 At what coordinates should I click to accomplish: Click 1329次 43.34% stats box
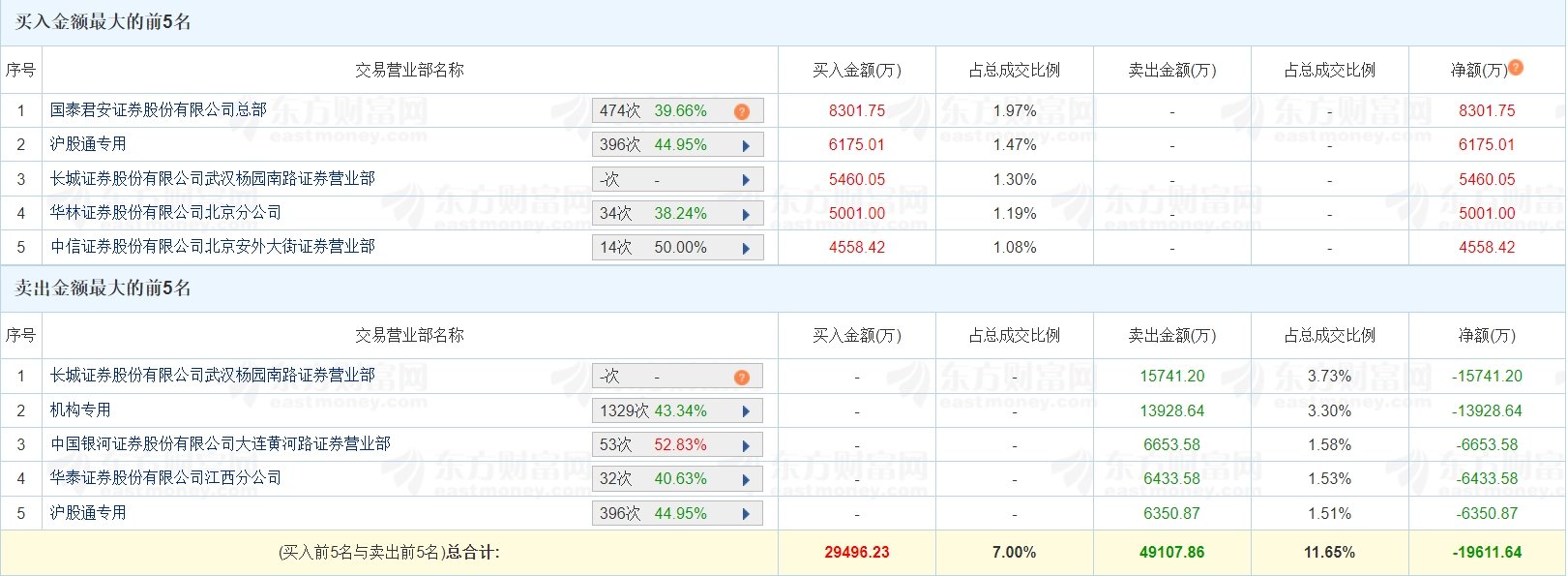677,411
